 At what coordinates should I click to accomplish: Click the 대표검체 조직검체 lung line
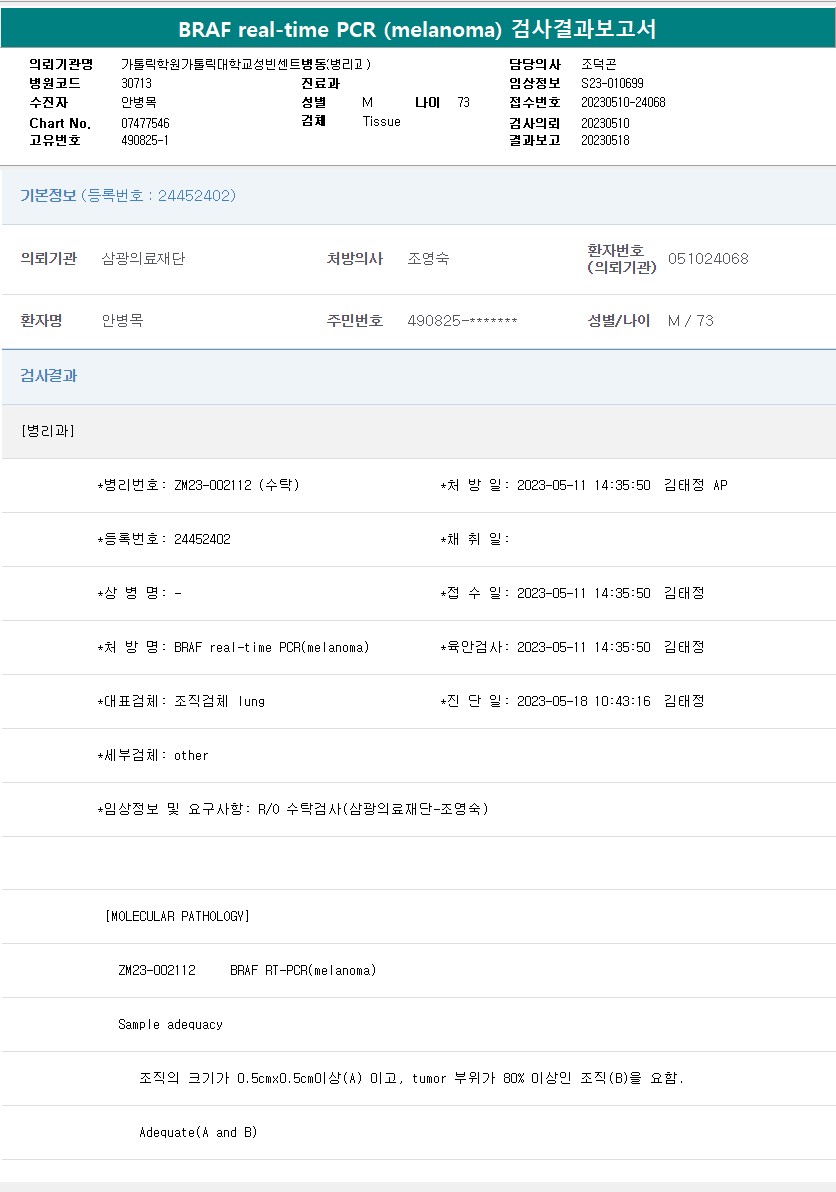181,701
